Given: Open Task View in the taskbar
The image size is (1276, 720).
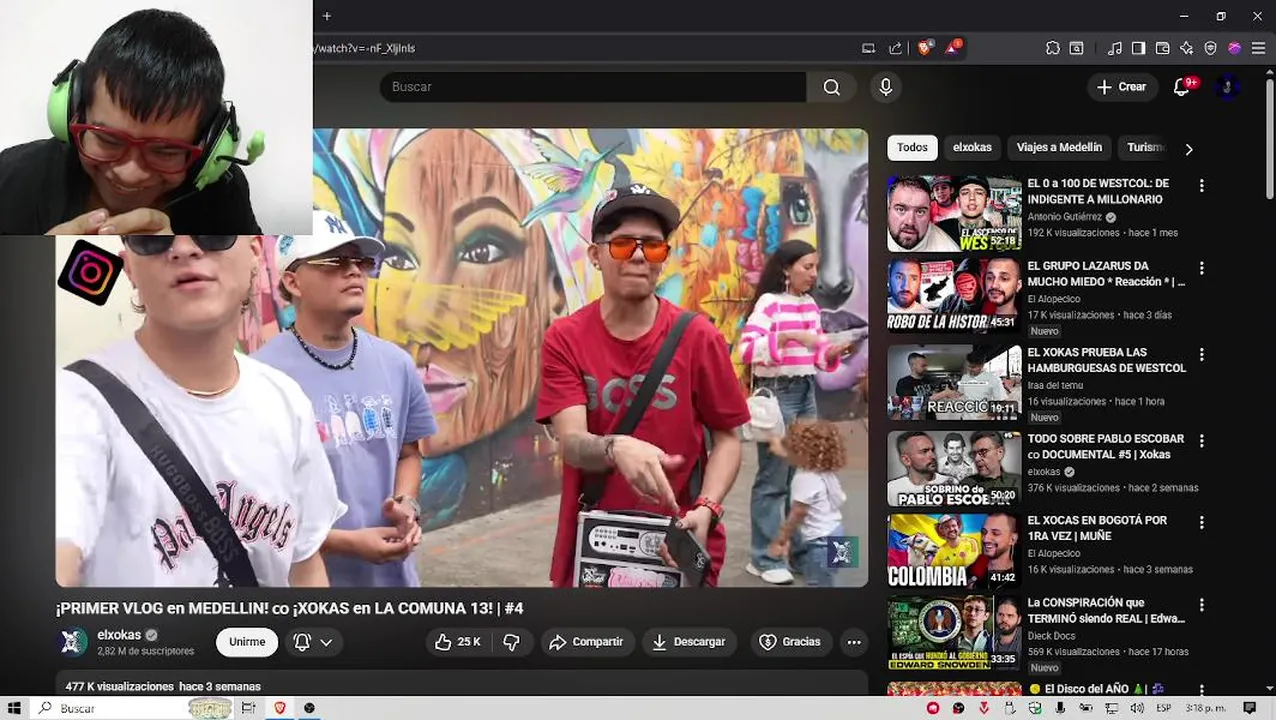Looking at the screenshot, I should click(248, 708).
